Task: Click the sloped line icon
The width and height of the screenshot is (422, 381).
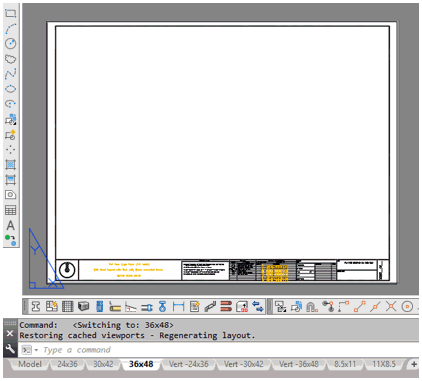Action: click(x=131, y=306)
